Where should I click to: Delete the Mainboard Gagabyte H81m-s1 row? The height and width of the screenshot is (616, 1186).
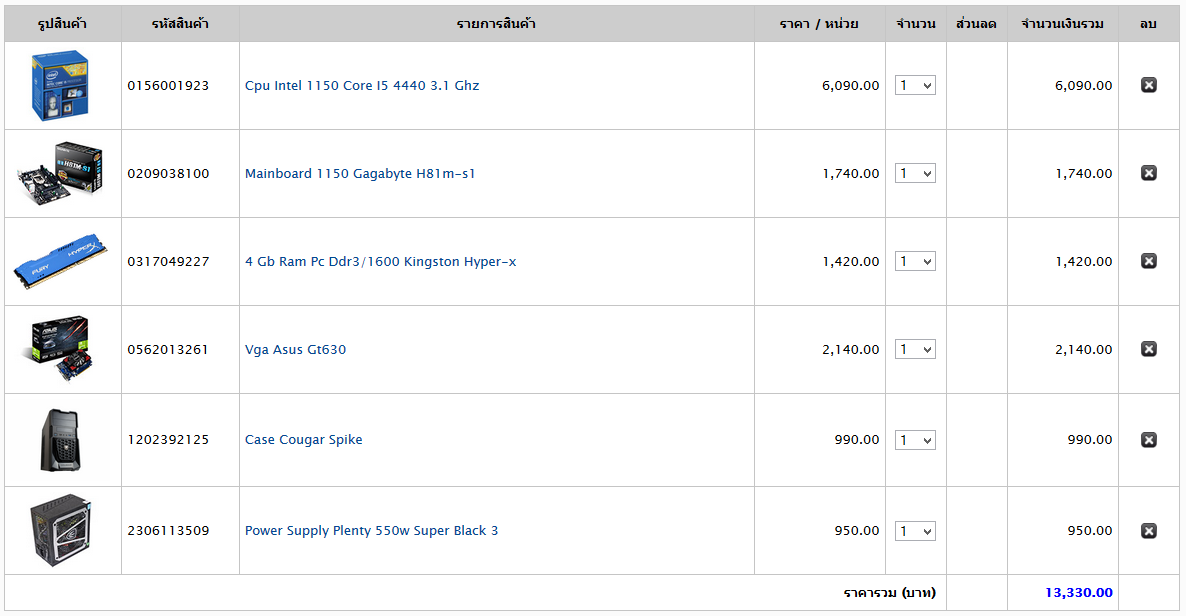tap(1149, 173)
